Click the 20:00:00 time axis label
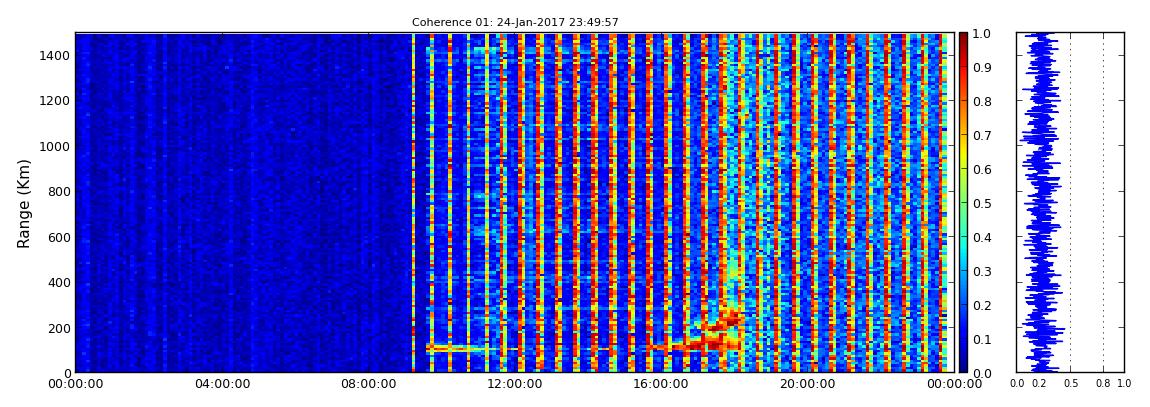The width and height of the screenshot is (1150, 407). (805, 384)
